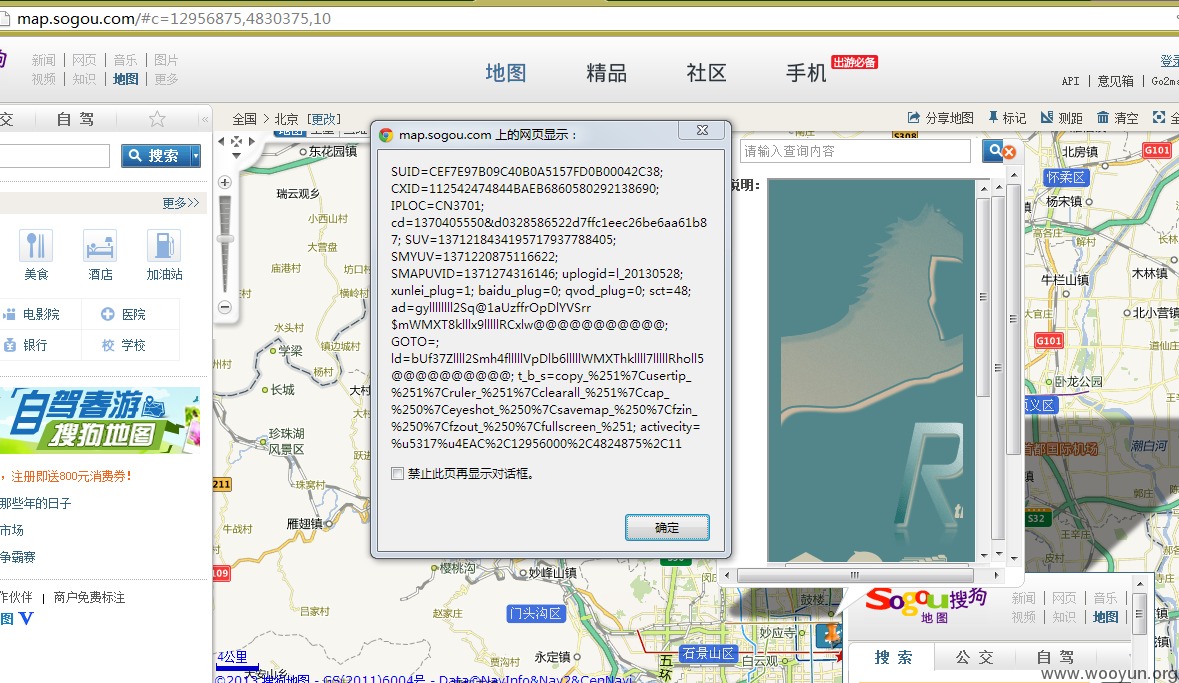This screenshot has height=683, width=1179.
Task: Click the left sidebar search input field
Action: pos(54,156)
